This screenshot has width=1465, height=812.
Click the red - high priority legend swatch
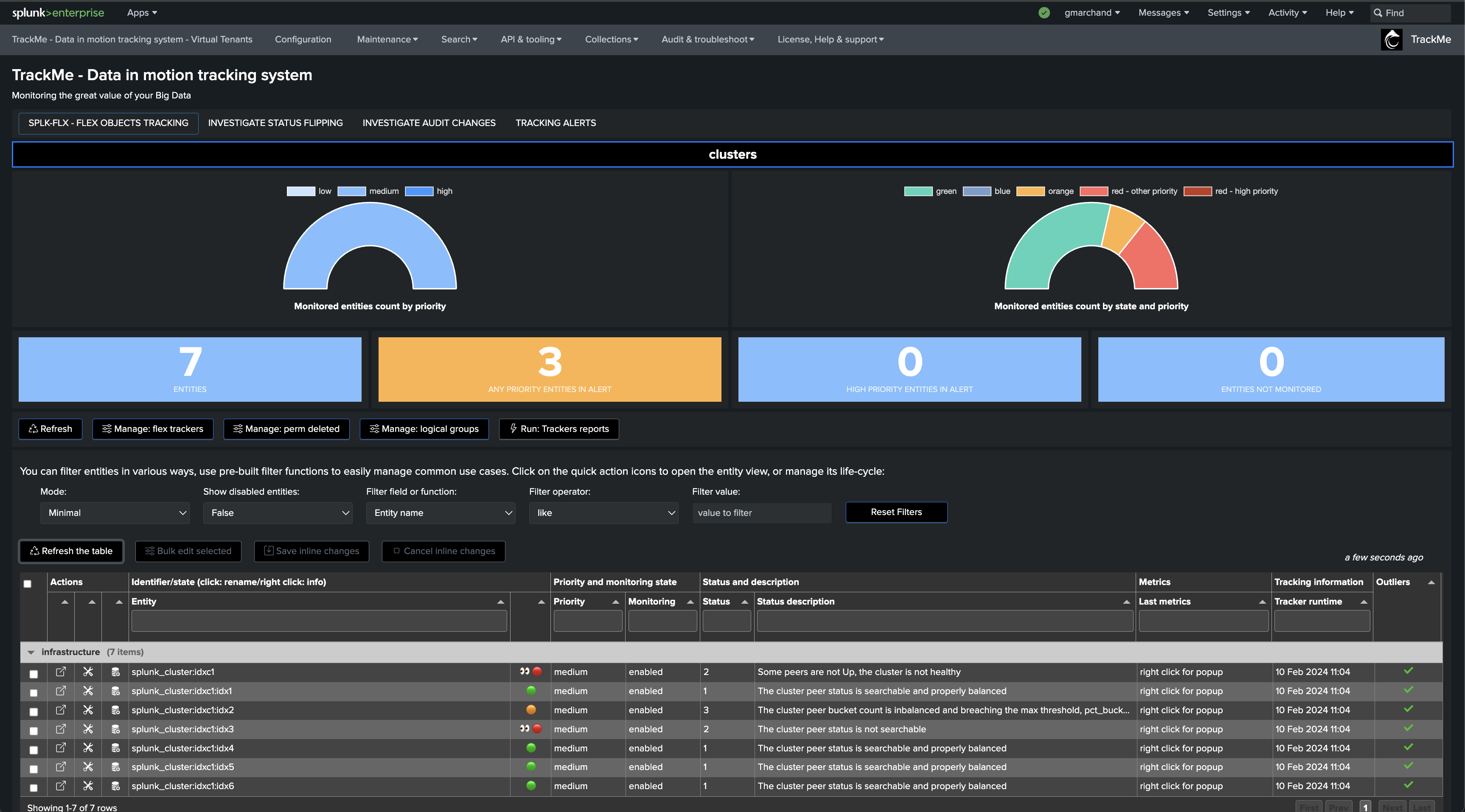1197,191
